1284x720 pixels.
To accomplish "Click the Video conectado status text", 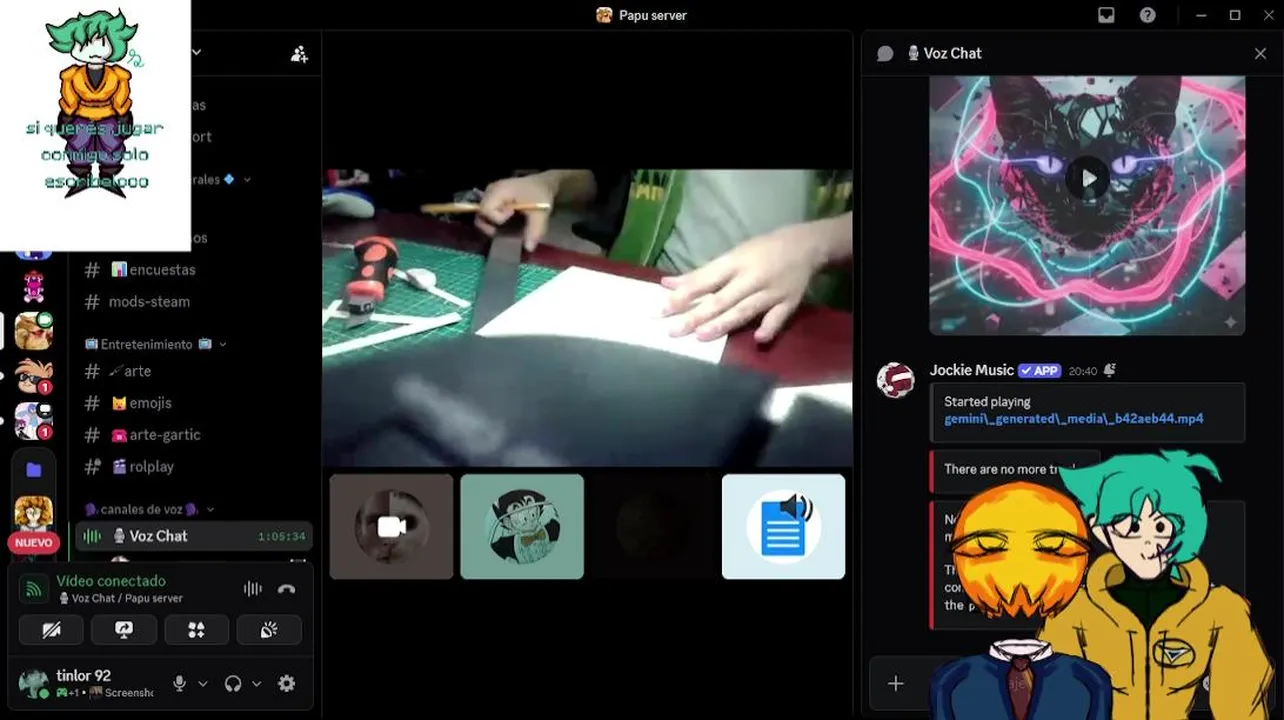I will 111,581.
